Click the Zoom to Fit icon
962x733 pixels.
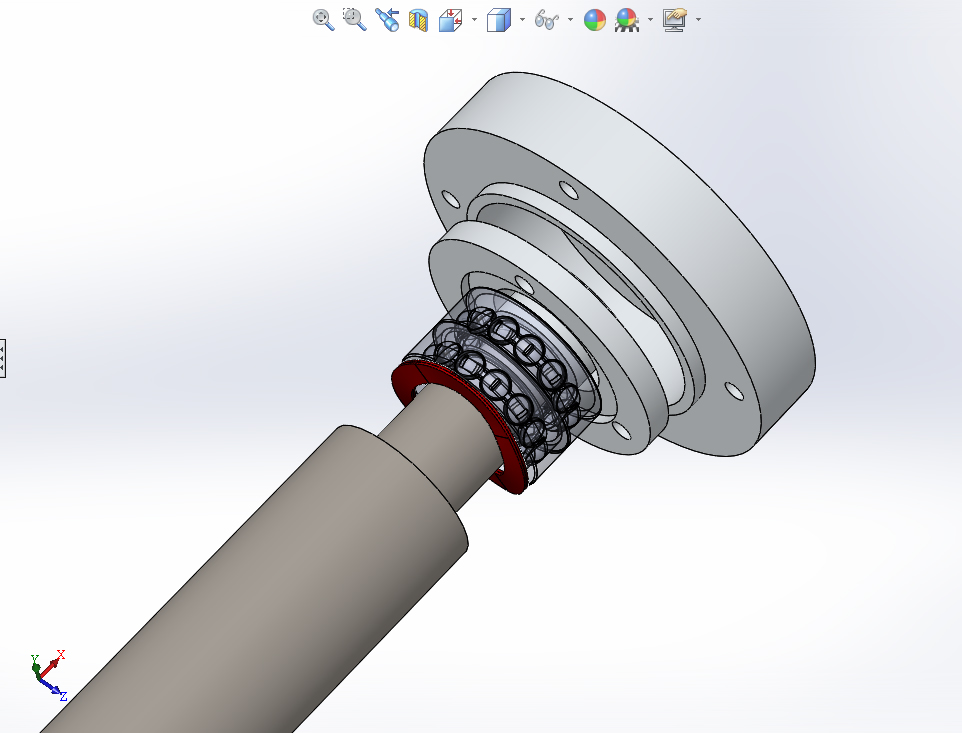323,20
